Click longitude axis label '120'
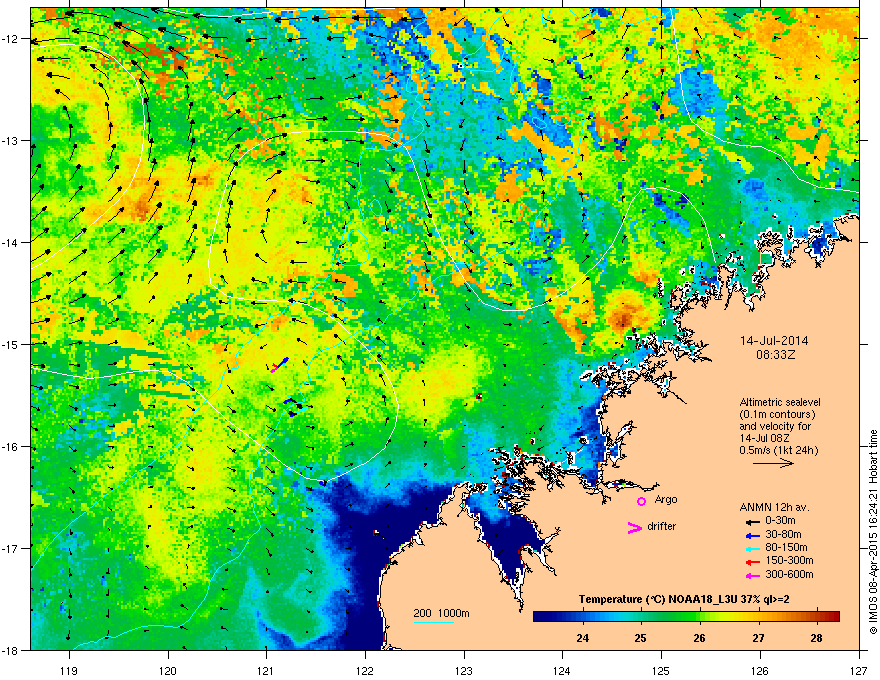The width and height of the screenshot is (880, 680). 168,671
